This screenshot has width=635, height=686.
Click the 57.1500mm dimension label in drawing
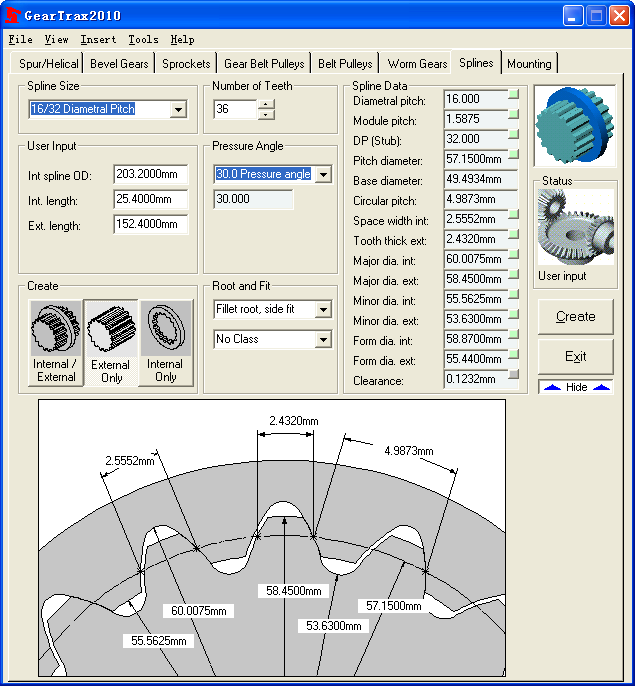(x=393, y=606)
